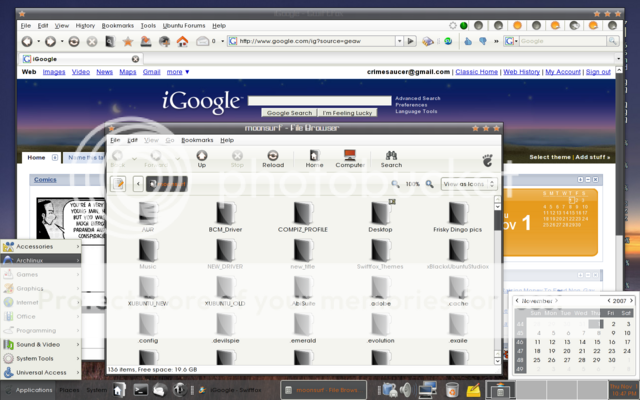Screen dimensions: 640x400
Task: Open the browser tab list dropdown arrow
Action: 619,59
